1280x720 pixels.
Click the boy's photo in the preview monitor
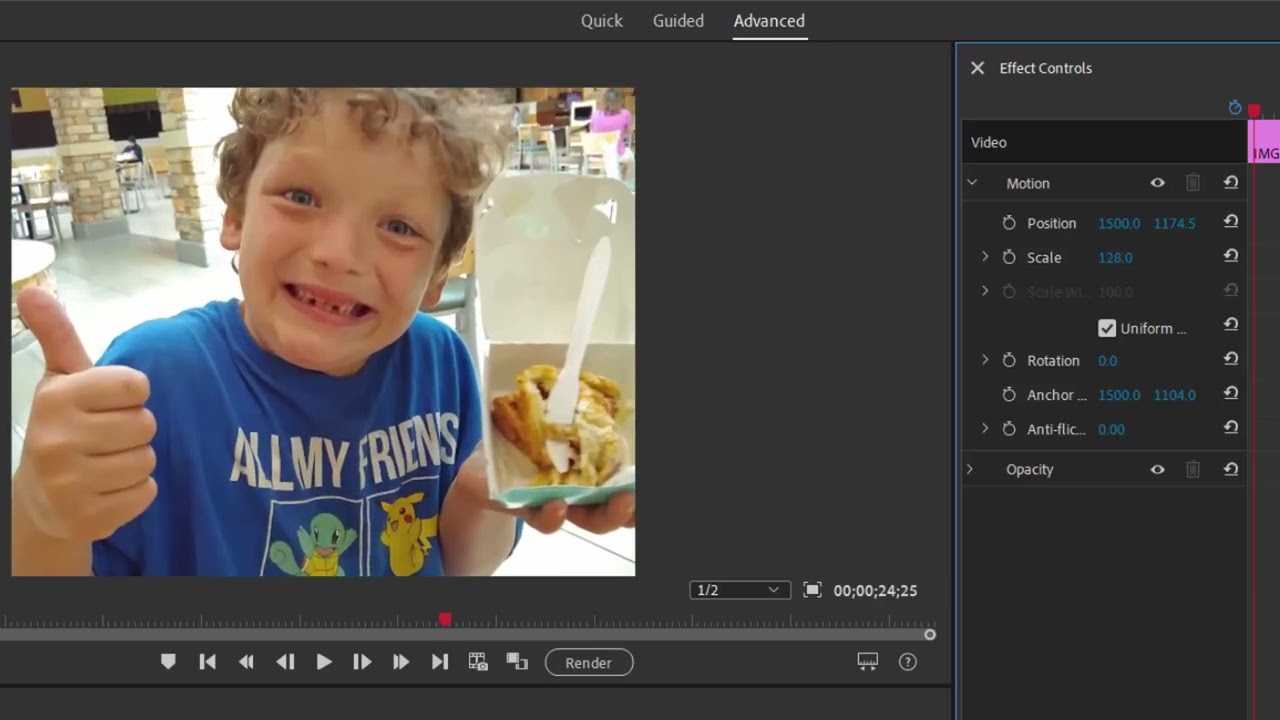pos(323,332)
